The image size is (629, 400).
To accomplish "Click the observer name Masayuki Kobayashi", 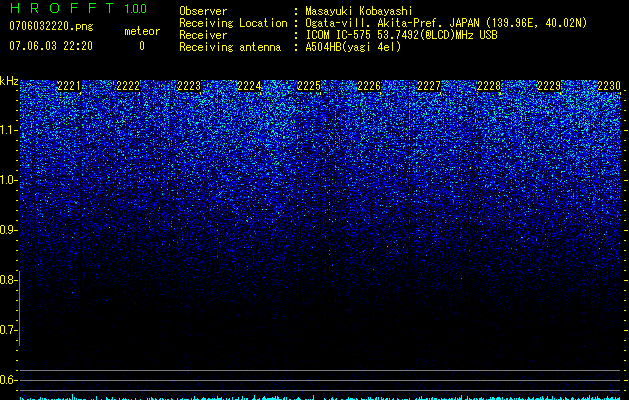I will tap(359, 11).
